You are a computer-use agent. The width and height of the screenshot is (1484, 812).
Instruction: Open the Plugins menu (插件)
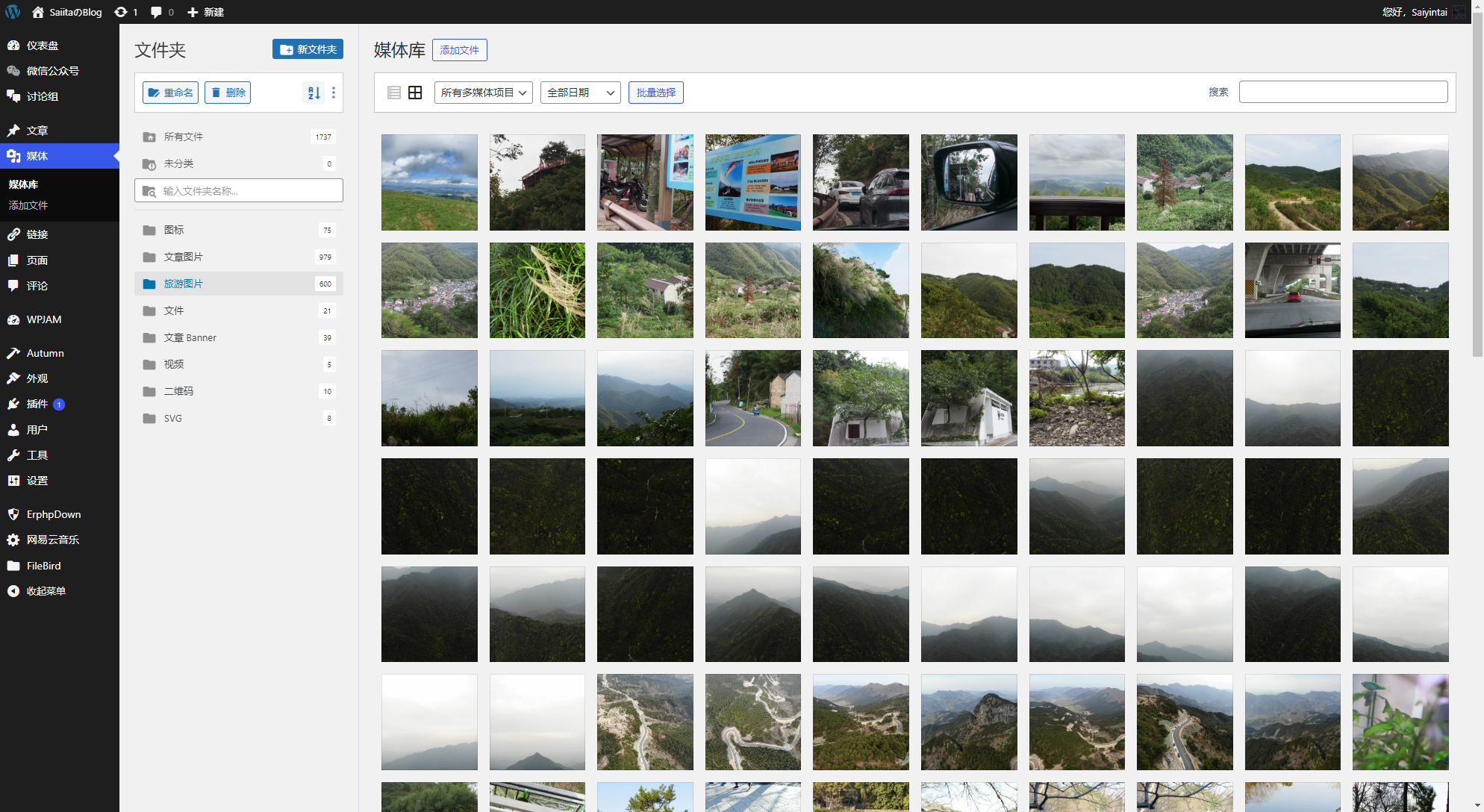[37, 404]
